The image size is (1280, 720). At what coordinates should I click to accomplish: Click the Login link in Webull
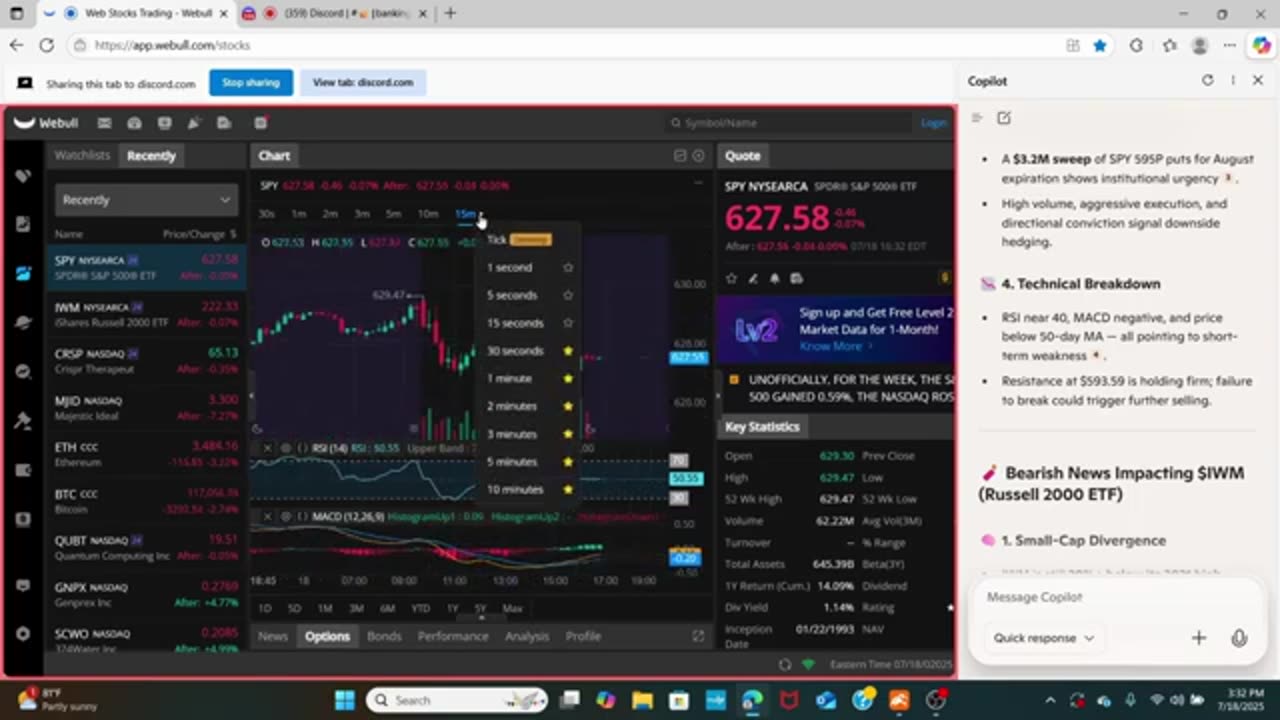click(933, 123)
